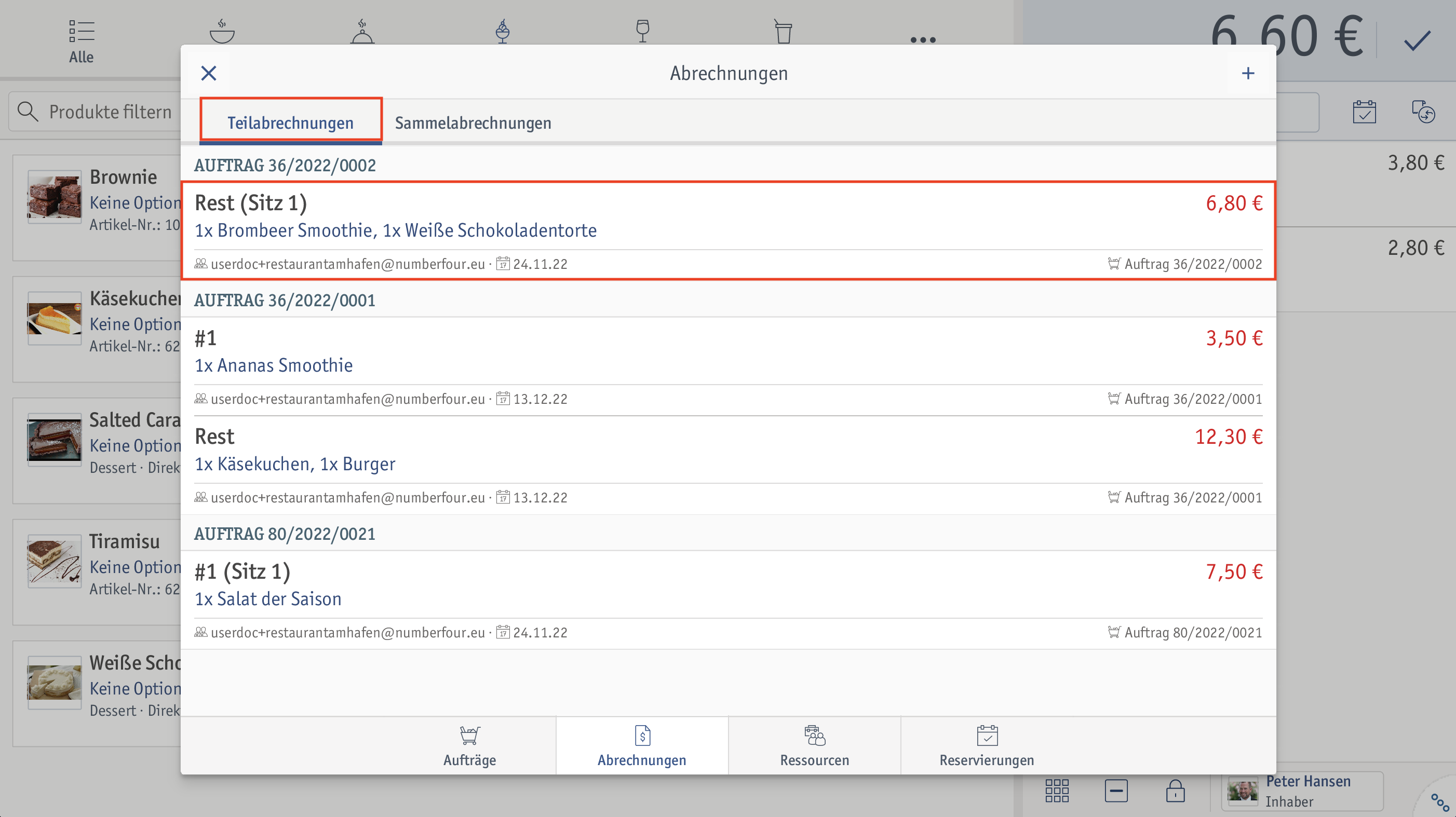Close the Abrechnungen dialog with the X icon
The height and width of the screenshot is (817, 1456).
(209, 73)
